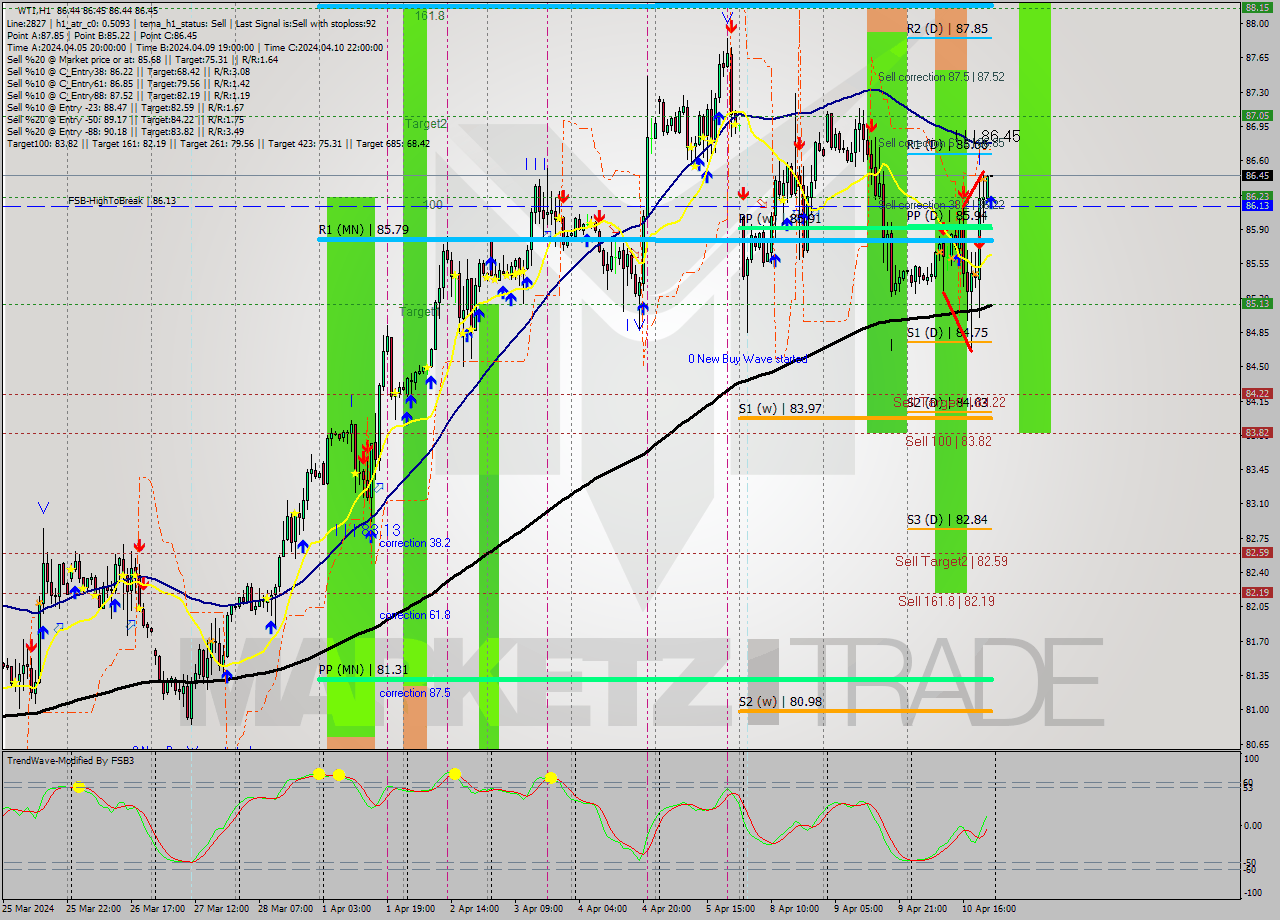The width and height of the screenshot is (1280, 920).
Task: Select the '0 New Buy Wave started' annotation
Action: tap(747, 358)
